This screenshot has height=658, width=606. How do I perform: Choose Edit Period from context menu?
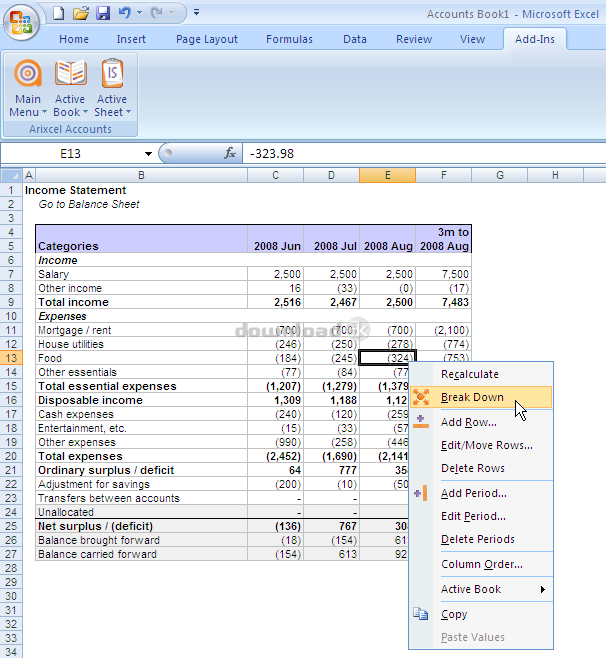point(481,516)
